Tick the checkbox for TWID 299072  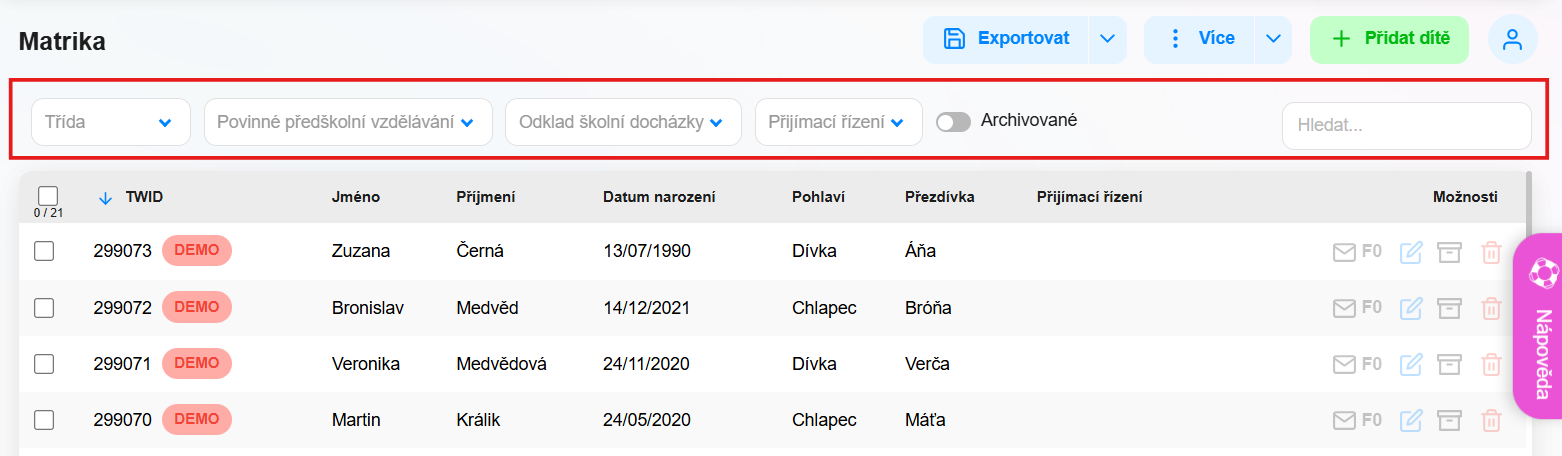[44, 308]
